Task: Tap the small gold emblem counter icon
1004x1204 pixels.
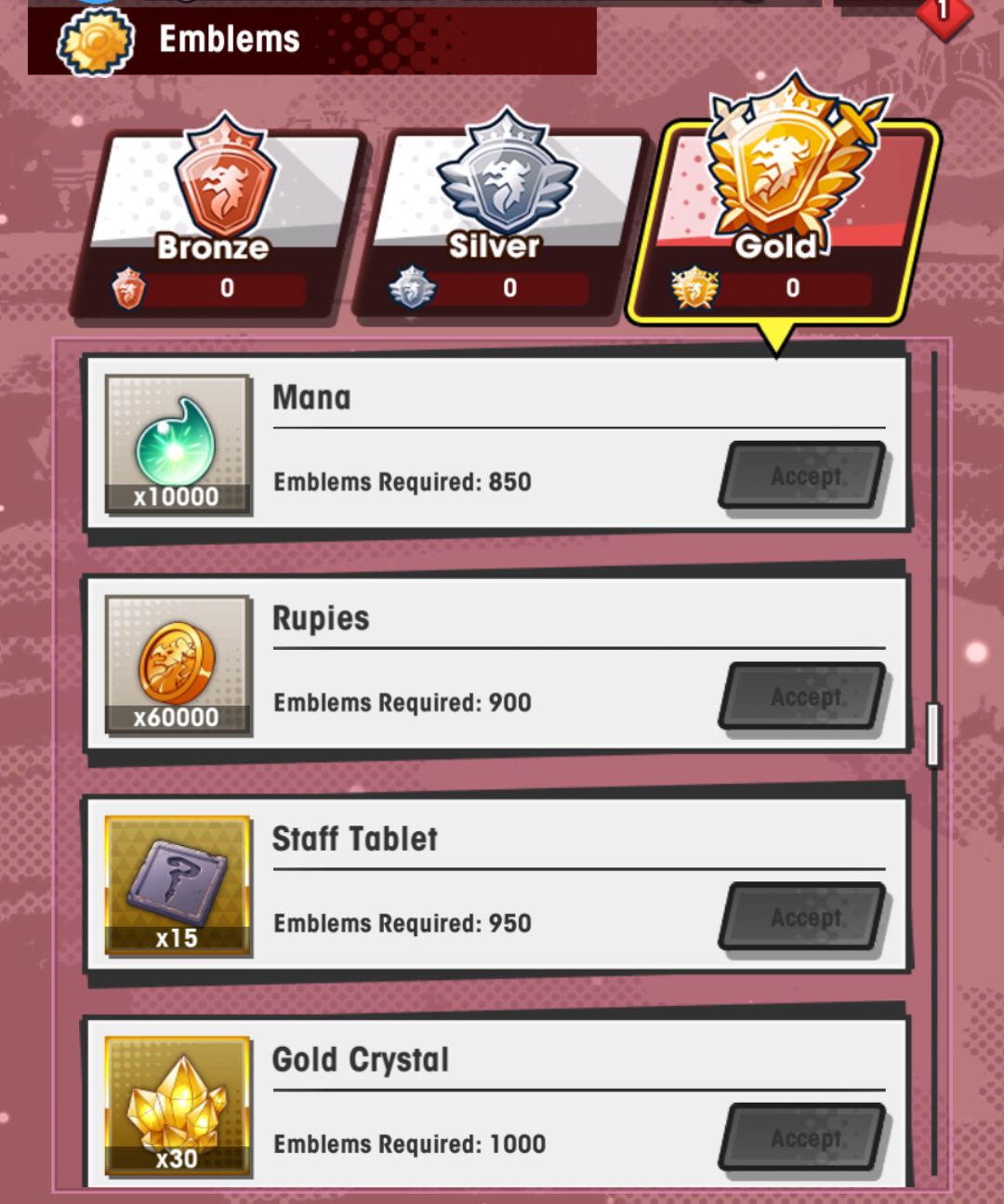Action: tap(695, 288)
